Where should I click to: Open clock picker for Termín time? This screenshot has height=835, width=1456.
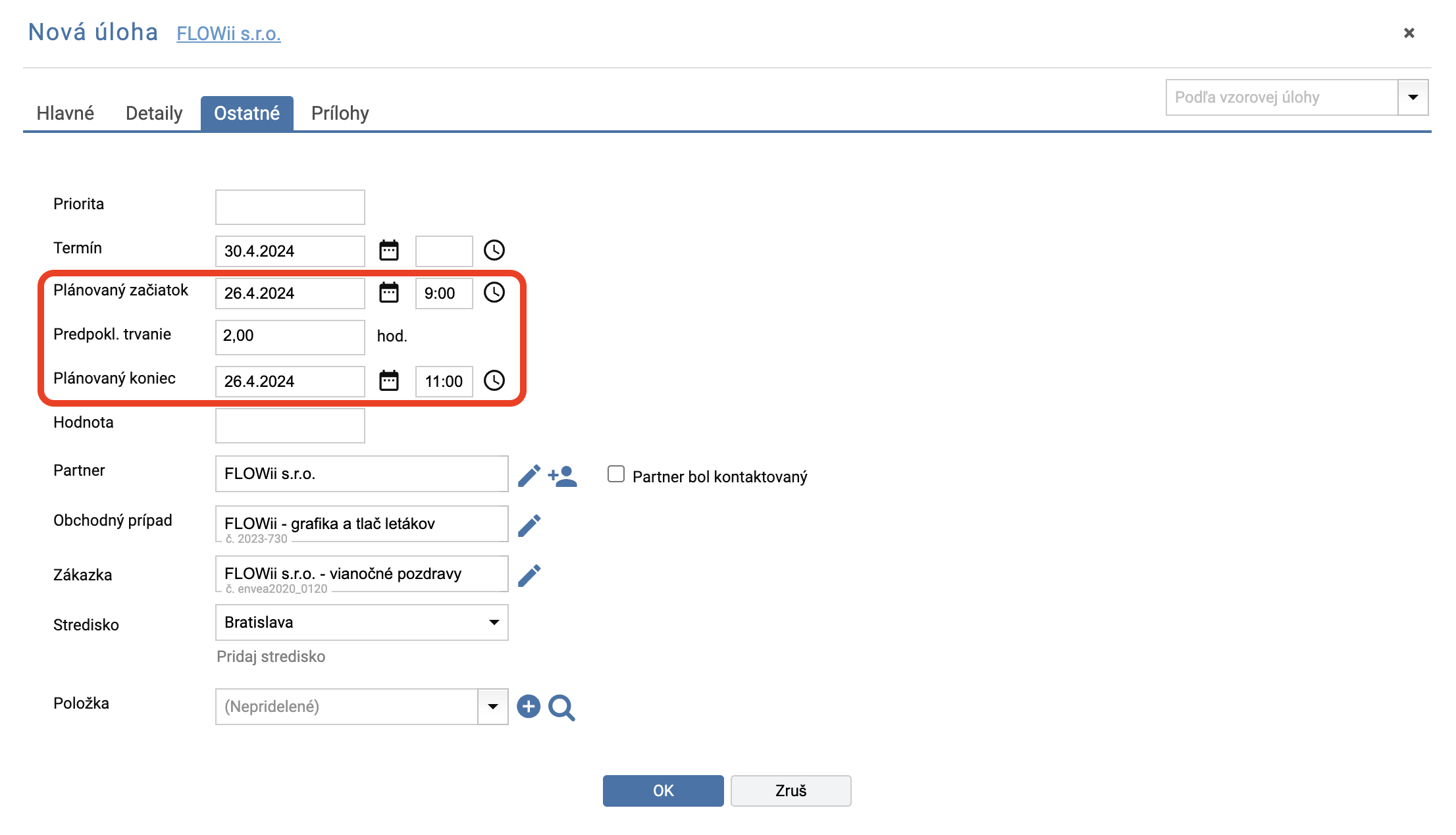tap(494, 251)
